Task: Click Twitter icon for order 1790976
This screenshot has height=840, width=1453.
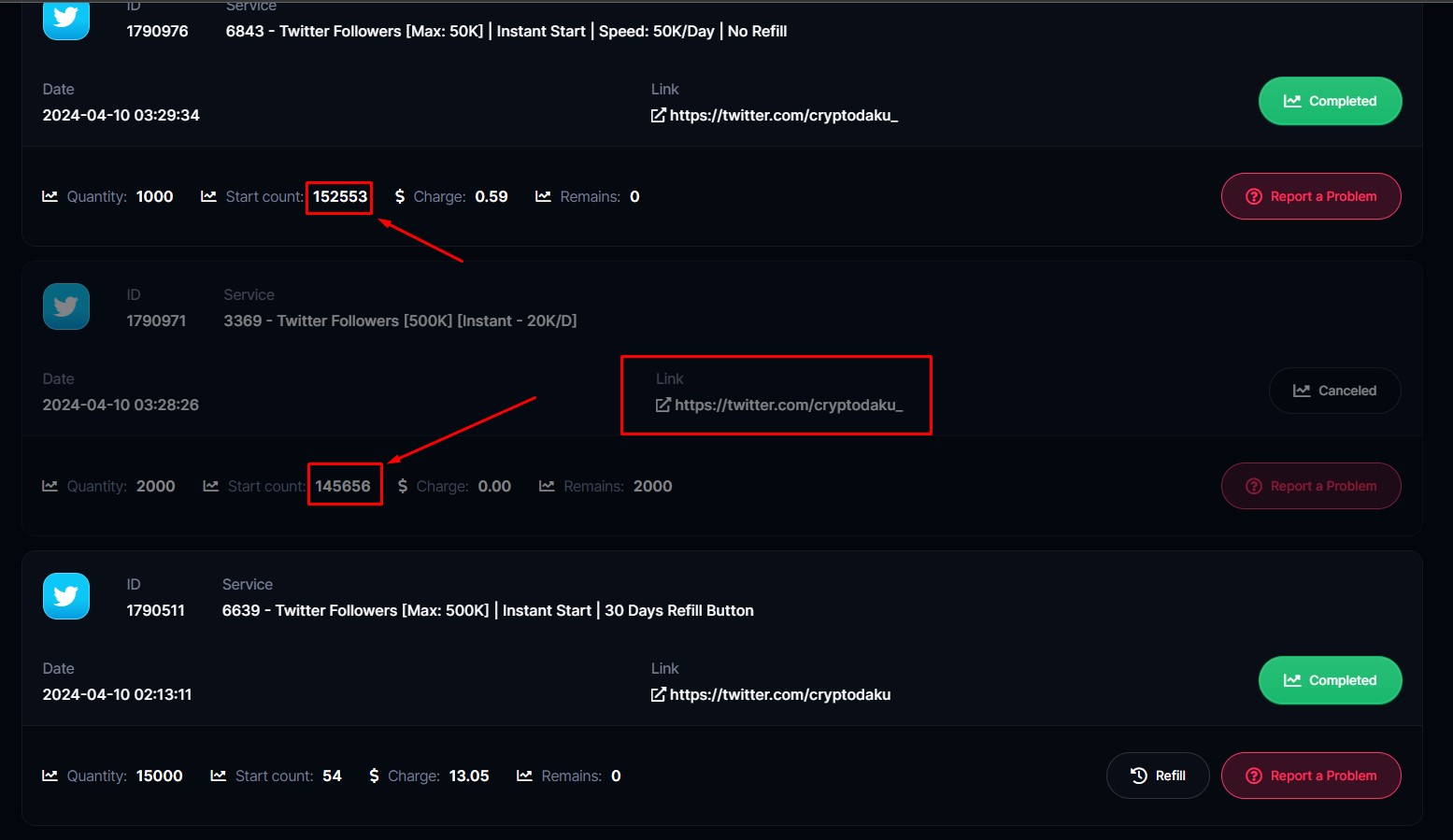Action: [x=66, y=20]
